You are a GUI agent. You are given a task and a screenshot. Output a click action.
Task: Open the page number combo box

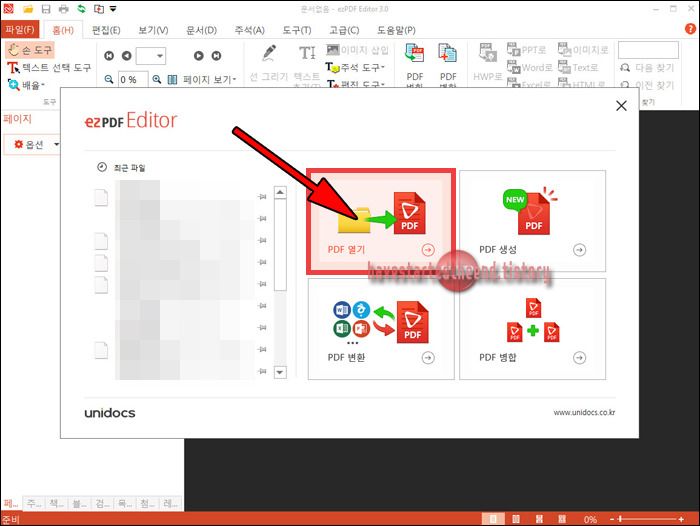[x=151, y=56]
